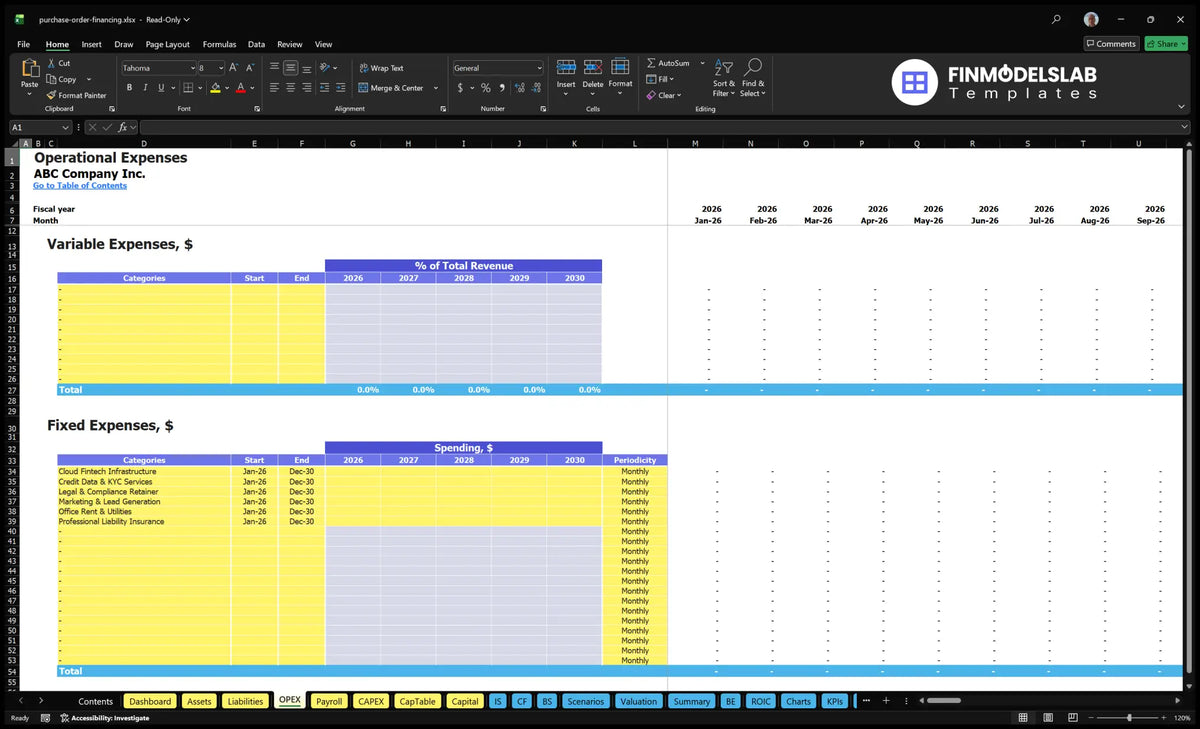Screen dimensions: 1200x729
Task: Adjust the zoom slider in status bar
Action: point(1129,717)
